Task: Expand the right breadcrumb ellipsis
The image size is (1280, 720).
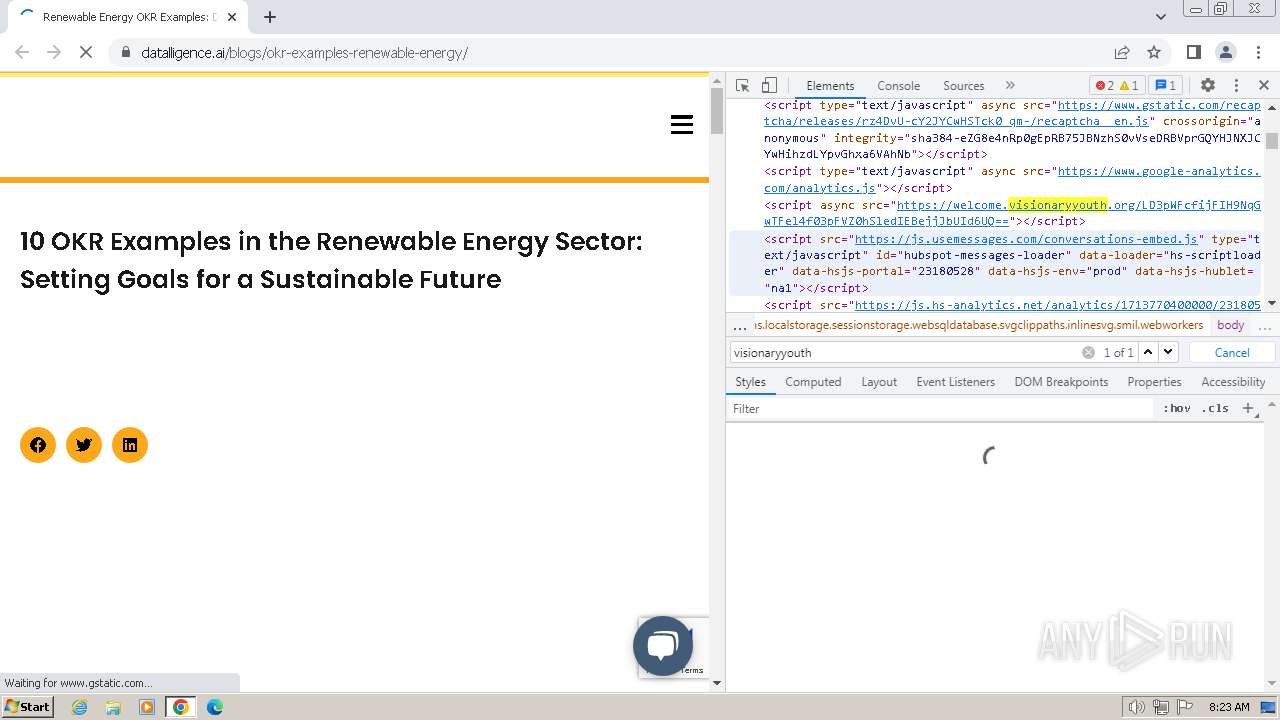Action: tap(1264, 326)
